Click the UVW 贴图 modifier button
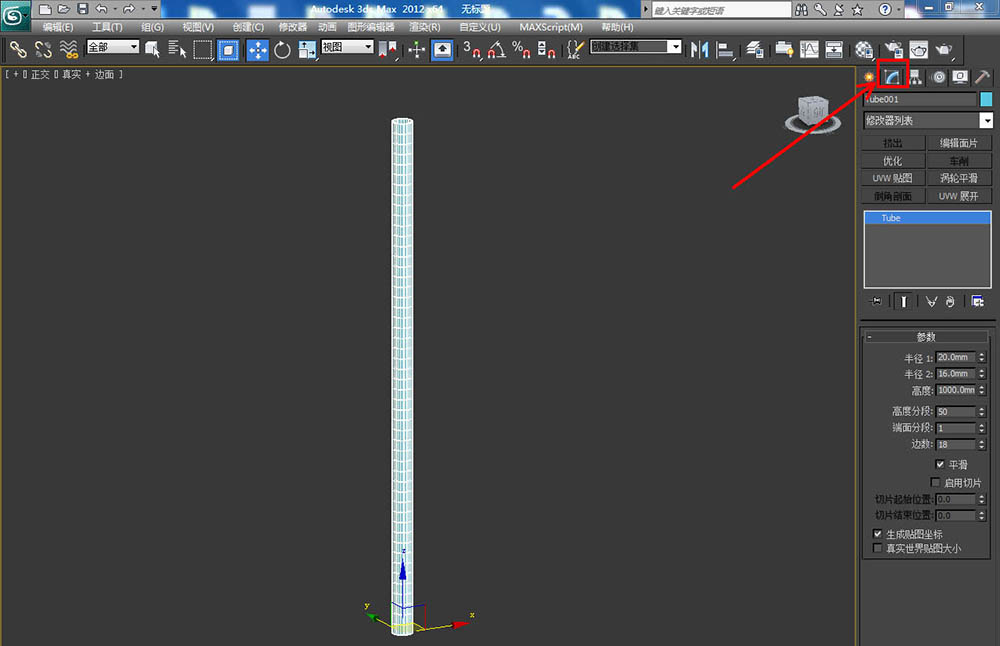Viewport: 1000px width, 646px height. point(893,178)
